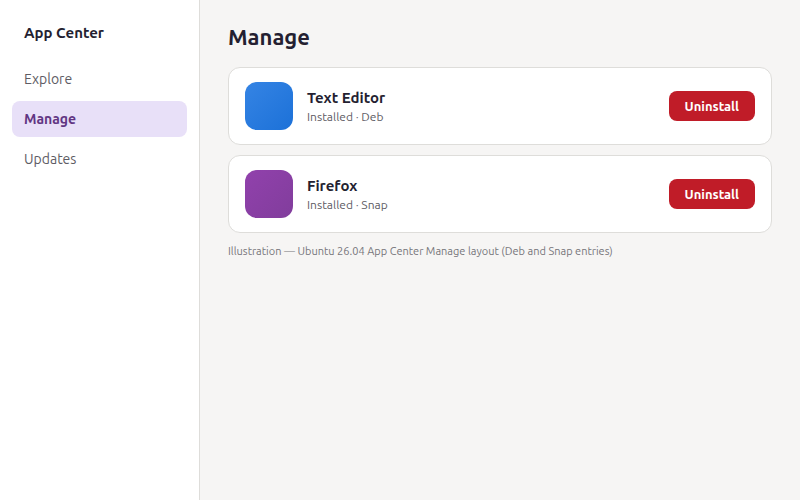Click the Manage page heading
The height and width of the screenshot is (500, 800).
(269, 38)
